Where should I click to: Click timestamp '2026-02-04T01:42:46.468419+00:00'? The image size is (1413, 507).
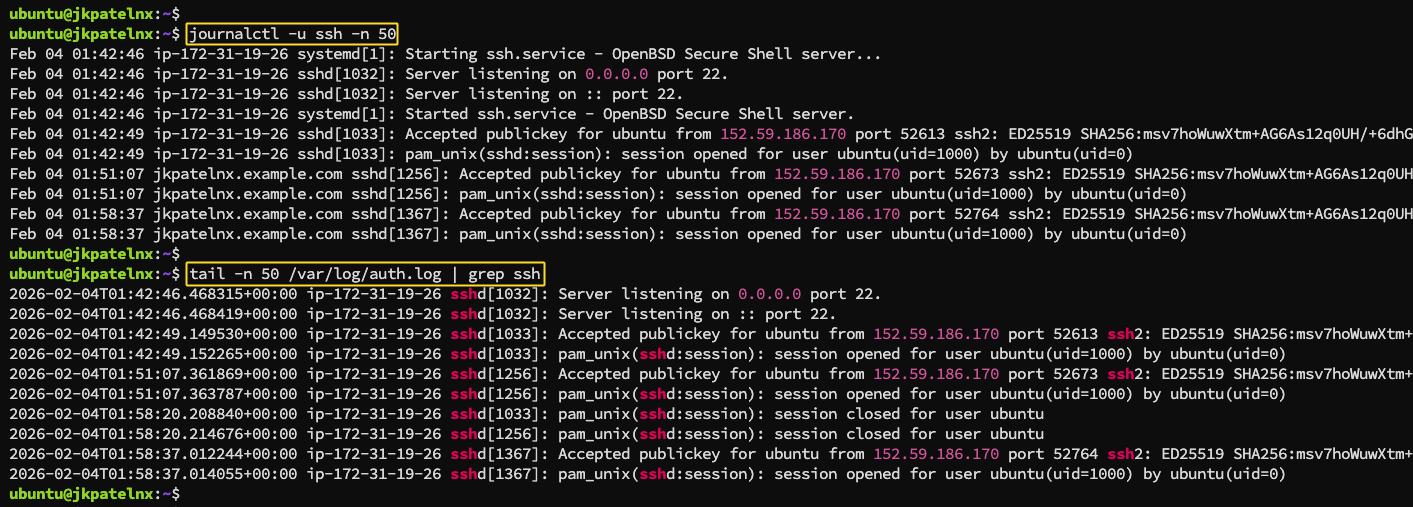(153, 314)
